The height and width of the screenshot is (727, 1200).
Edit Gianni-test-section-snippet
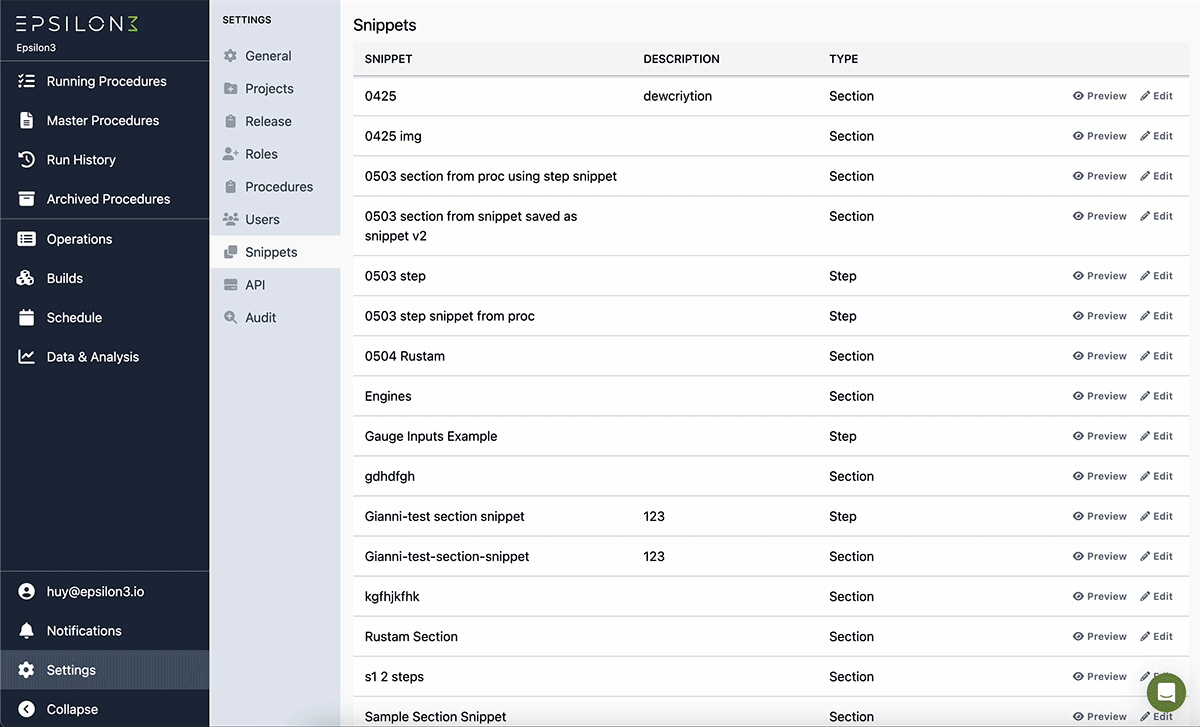(x=1156, y=556)
